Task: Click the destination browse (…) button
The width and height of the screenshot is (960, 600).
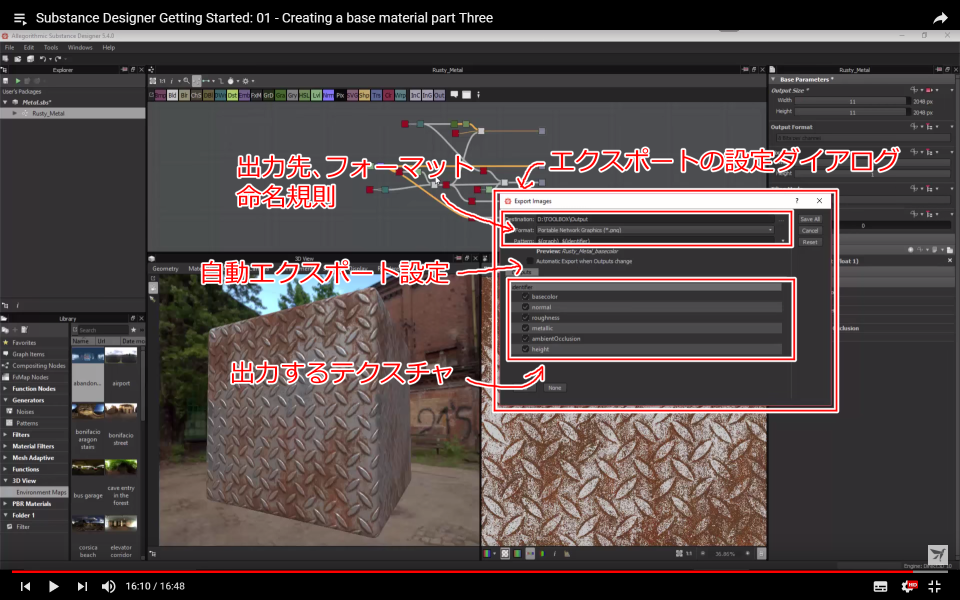Action: [781, 219]
